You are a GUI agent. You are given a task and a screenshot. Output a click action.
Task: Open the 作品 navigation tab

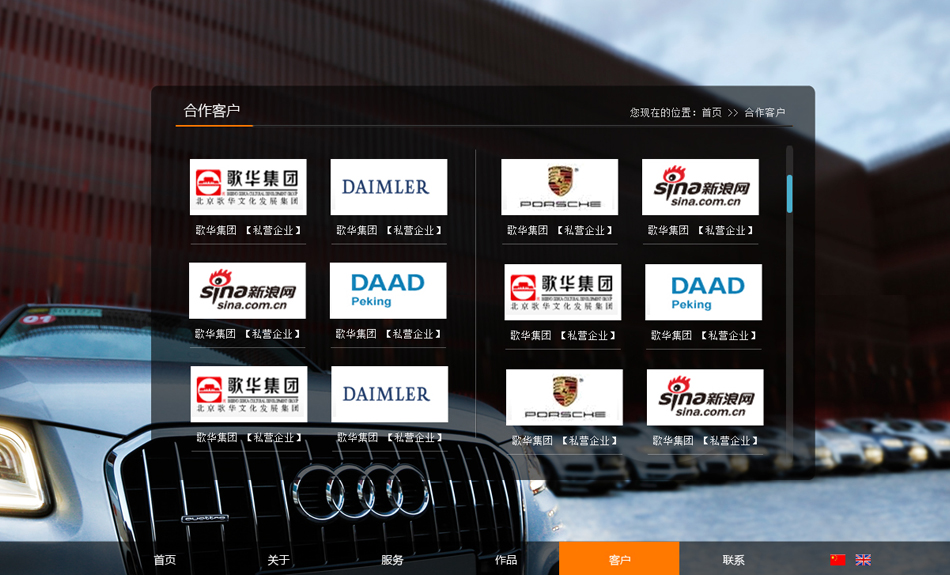coord(506,560)
